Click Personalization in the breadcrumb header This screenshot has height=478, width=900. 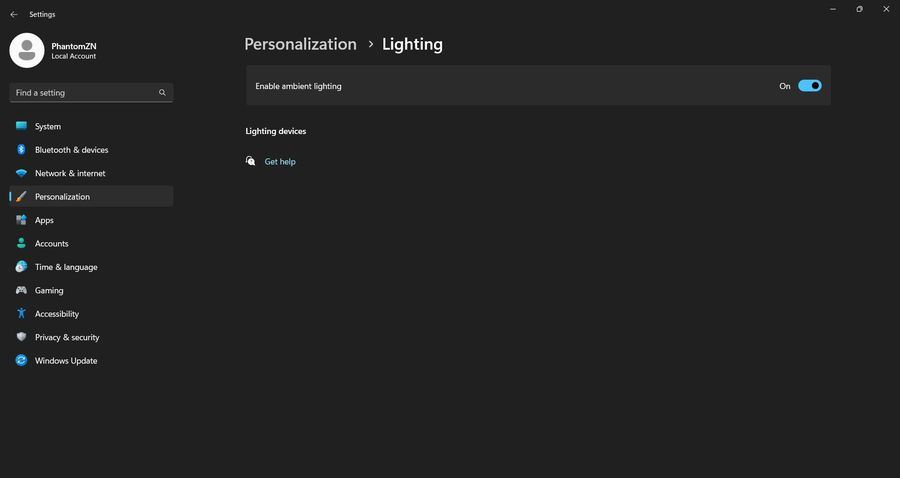click(300, 44)
